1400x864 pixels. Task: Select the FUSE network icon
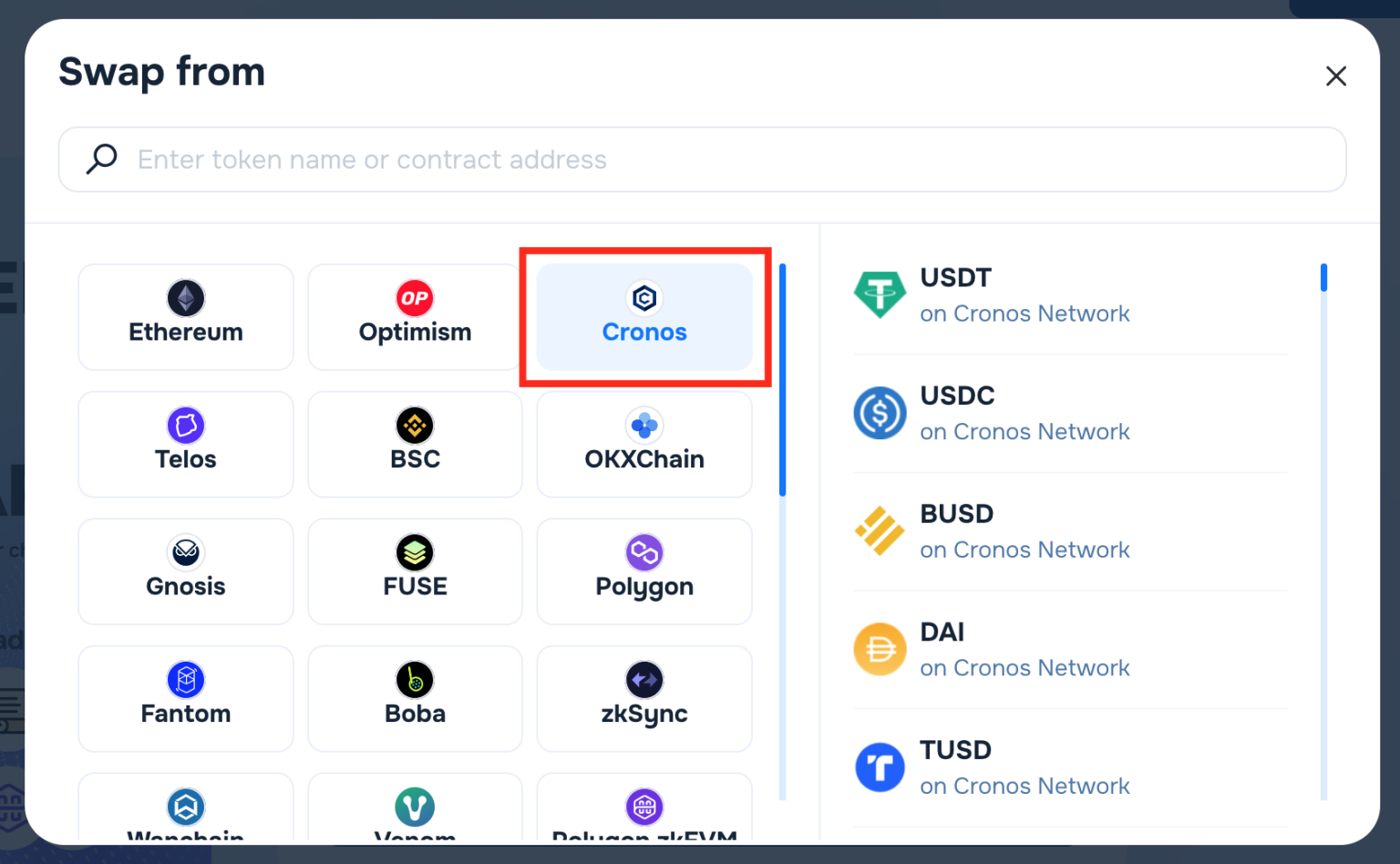click(x=415, y=551)
